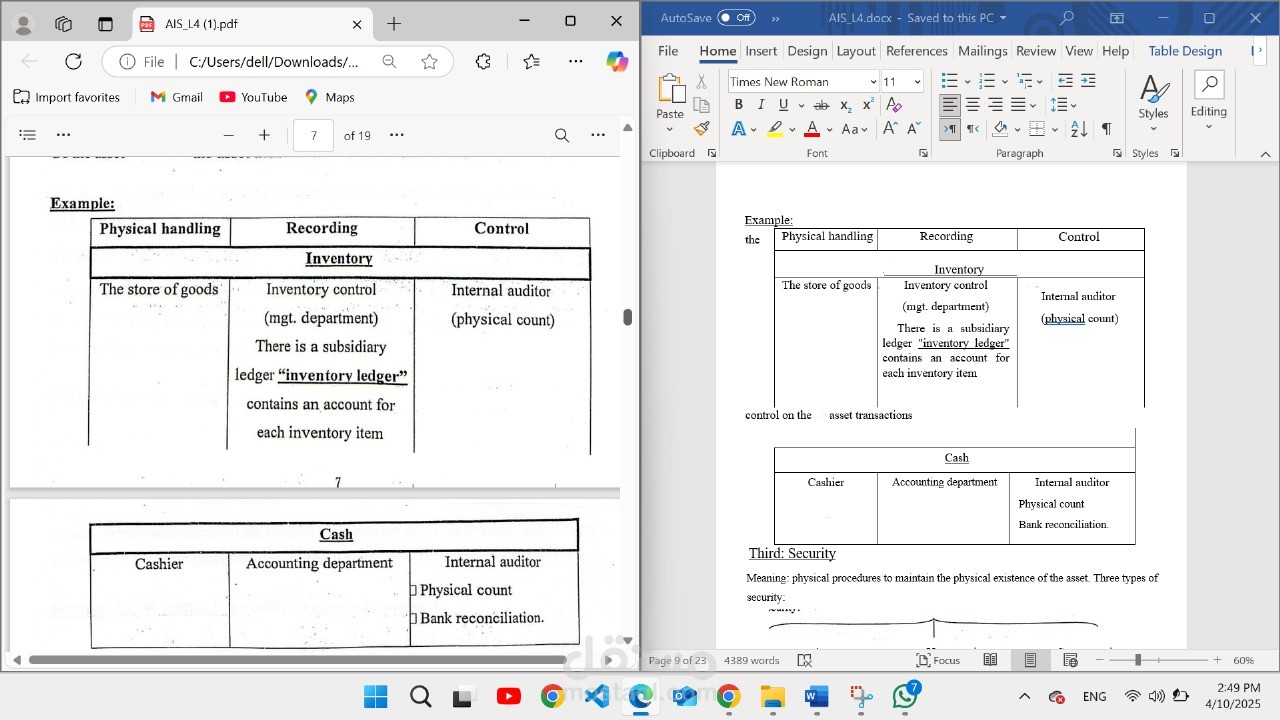Expand Paste options arrow
1280x720 pixels.
pos(670,129)
